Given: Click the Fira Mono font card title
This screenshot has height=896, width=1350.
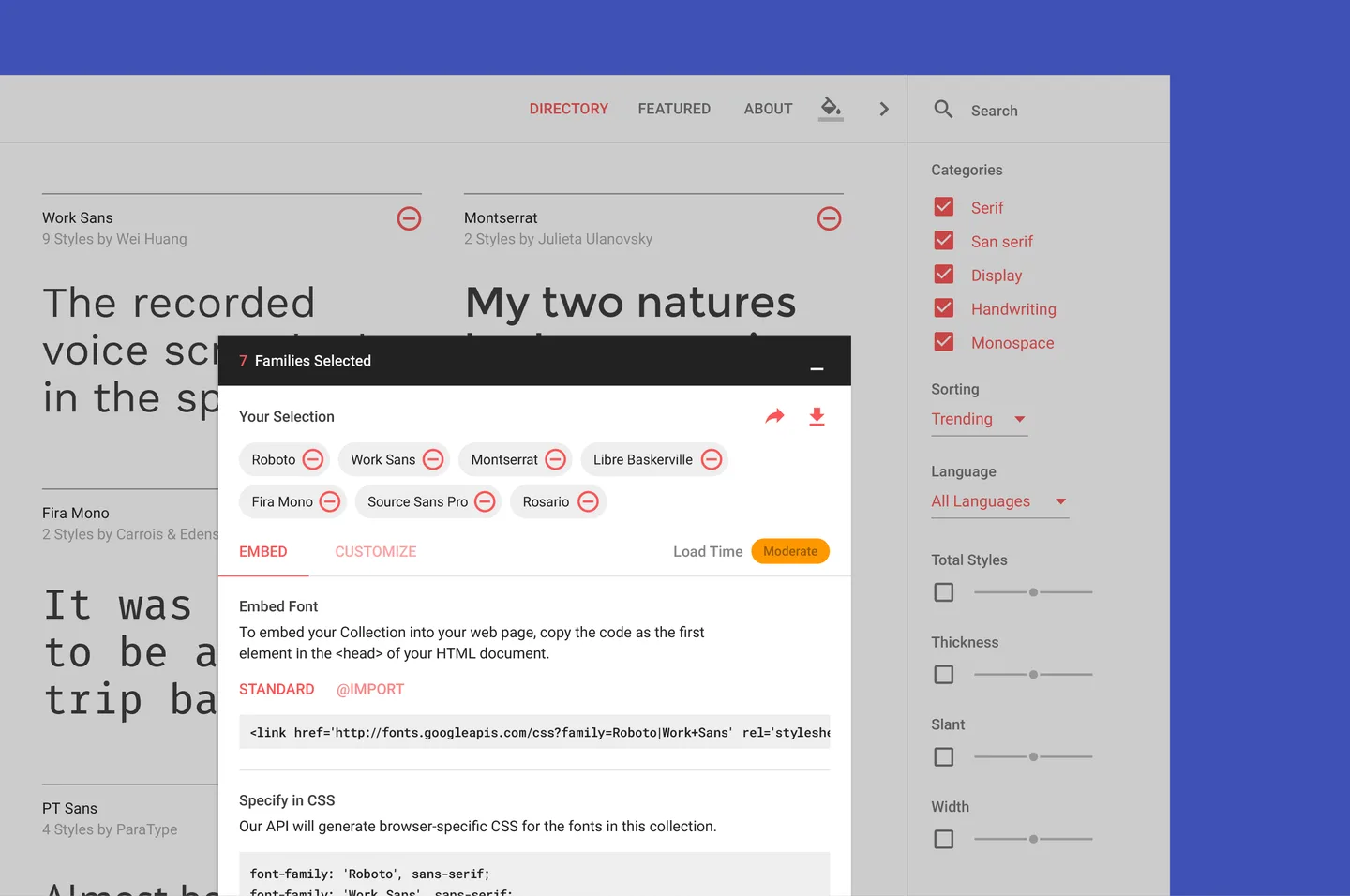Looking at the screenshot, I should 76,513.
